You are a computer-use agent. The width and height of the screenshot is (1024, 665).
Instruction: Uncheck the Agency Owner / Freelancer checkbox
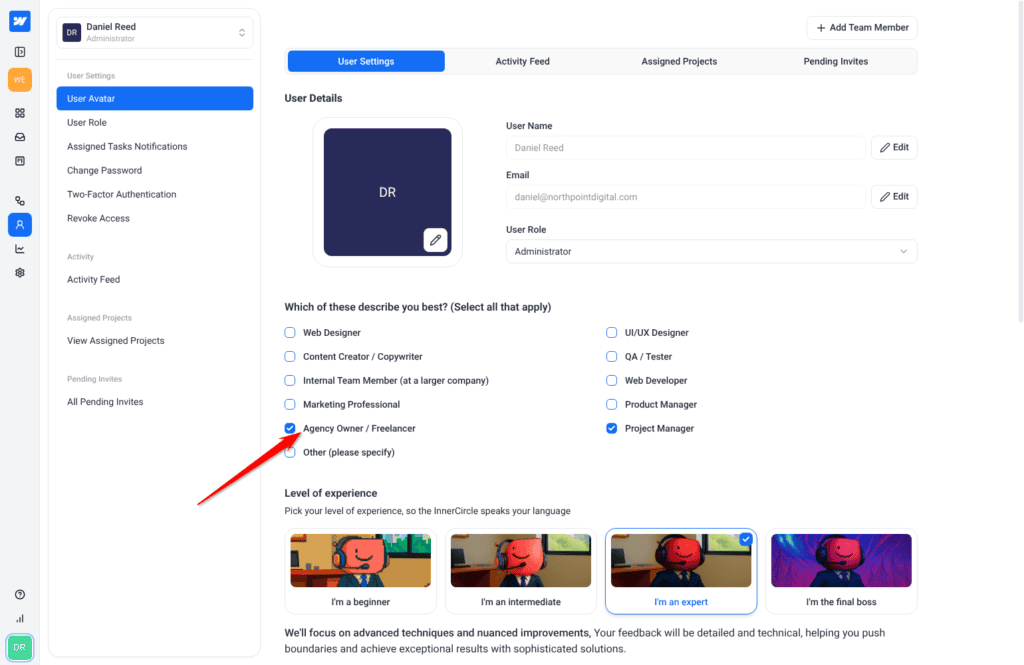pos(290,429)
